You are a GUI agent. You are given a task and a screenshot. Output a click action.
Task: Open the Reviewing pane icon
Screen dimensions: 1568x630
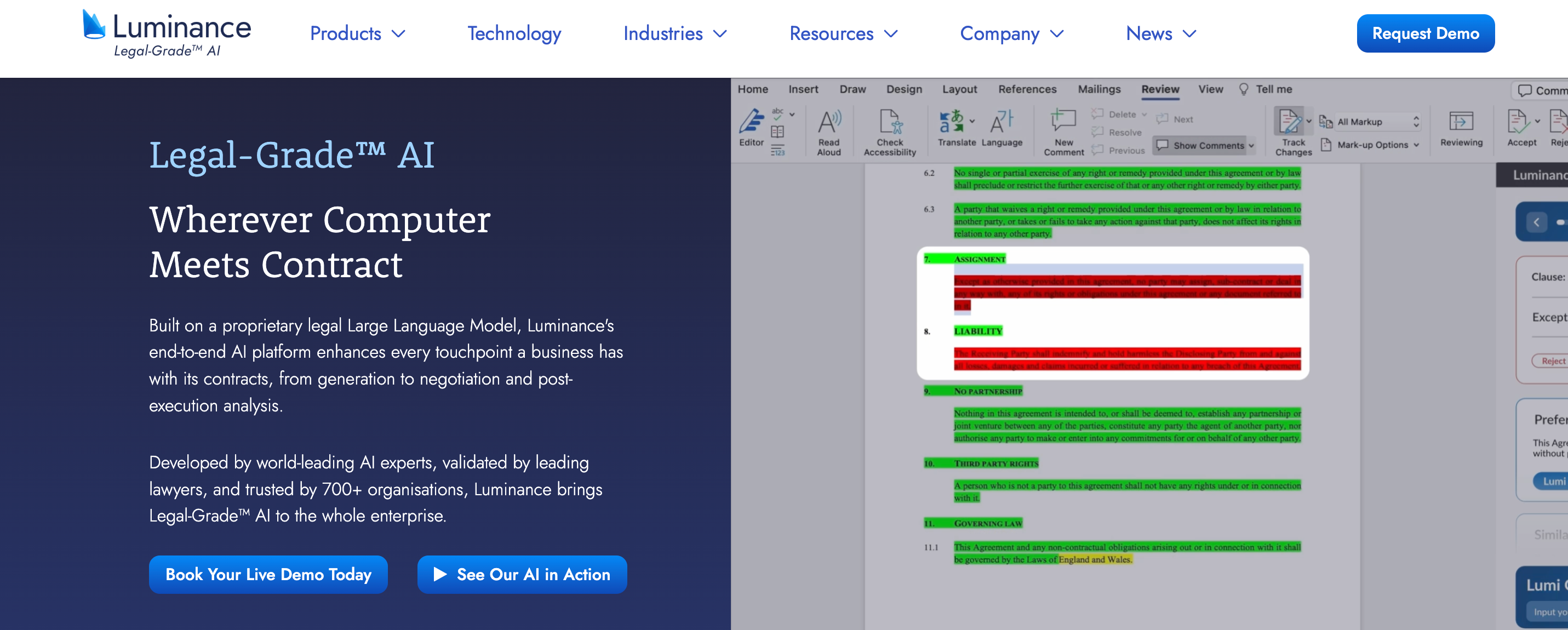click(x=1461, y=122)
